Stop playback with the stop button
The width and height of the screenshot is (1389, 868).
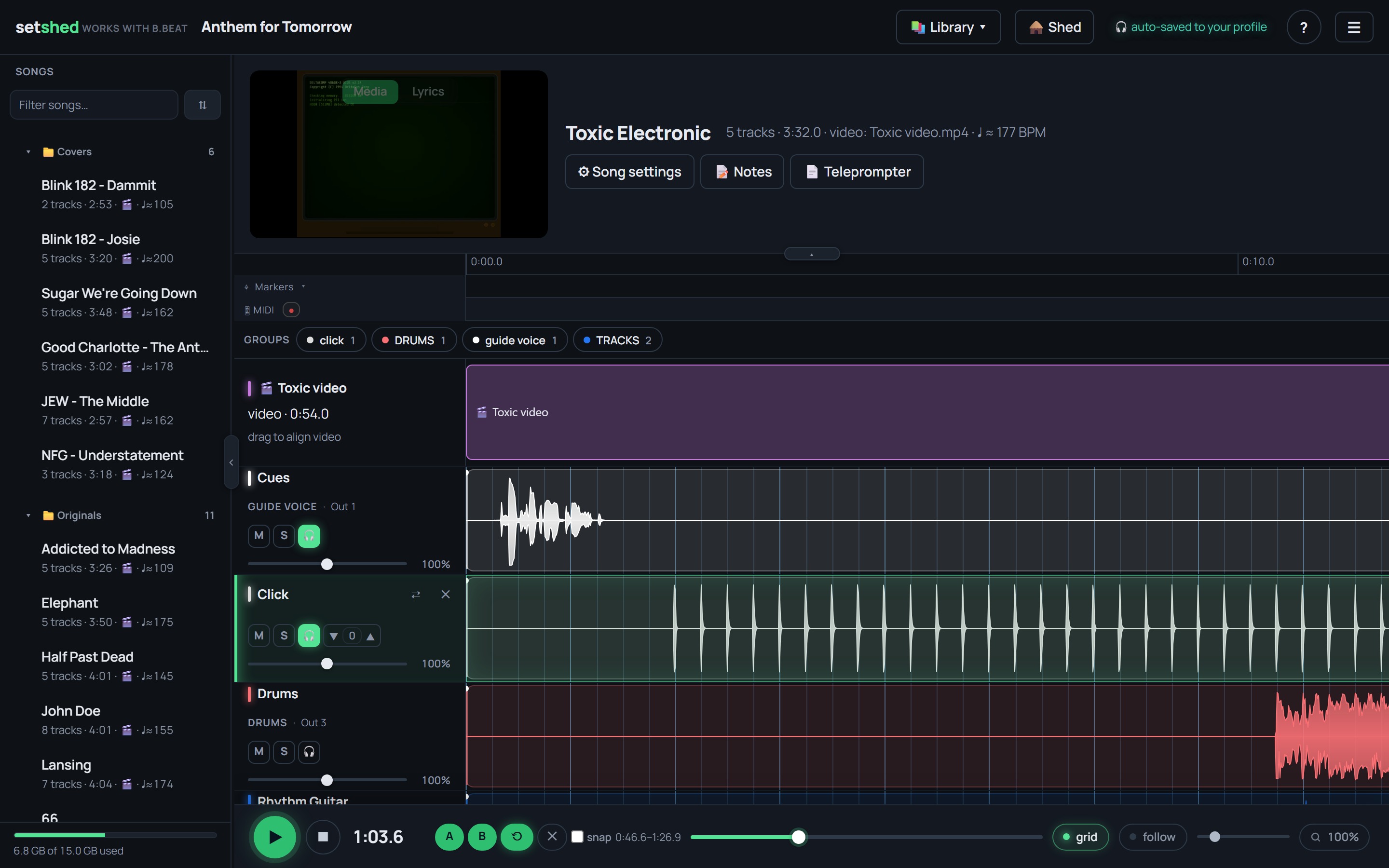[x=323, y=837]
